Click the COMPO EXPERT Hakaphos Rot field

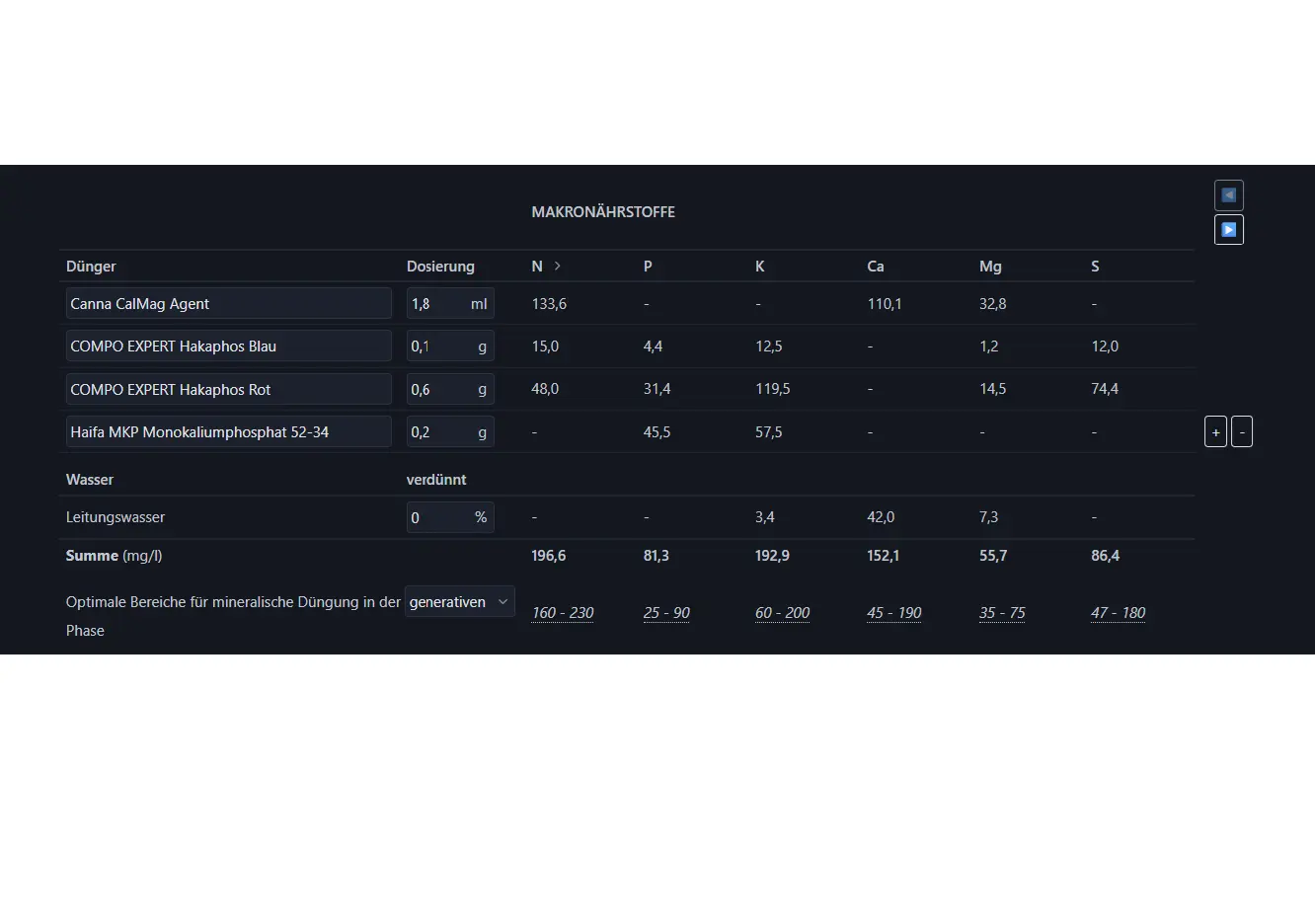[228, 390]
